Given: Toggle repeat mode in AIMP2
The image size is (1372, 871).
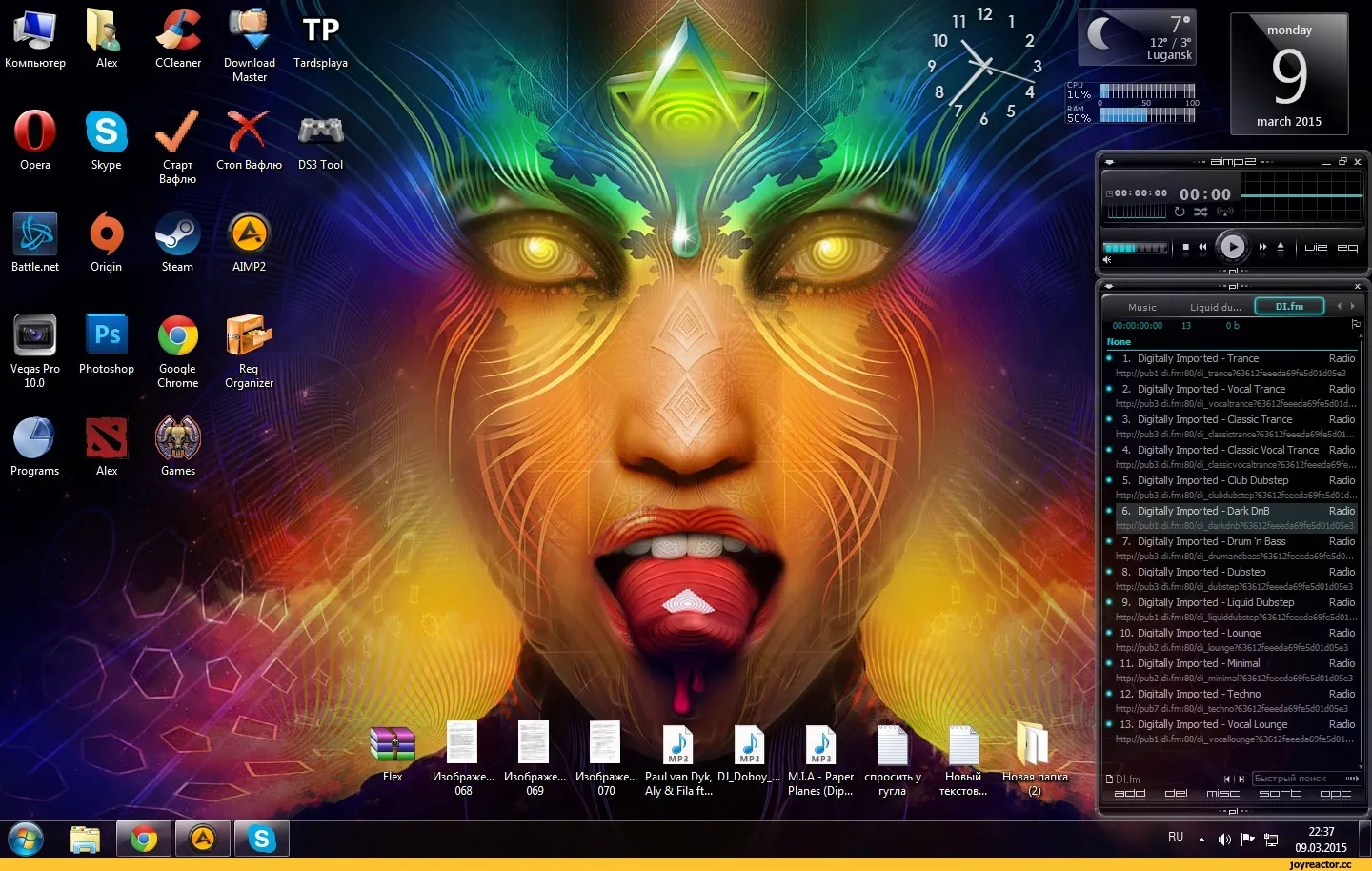Looking at the screenshot, I should 1180,212.
